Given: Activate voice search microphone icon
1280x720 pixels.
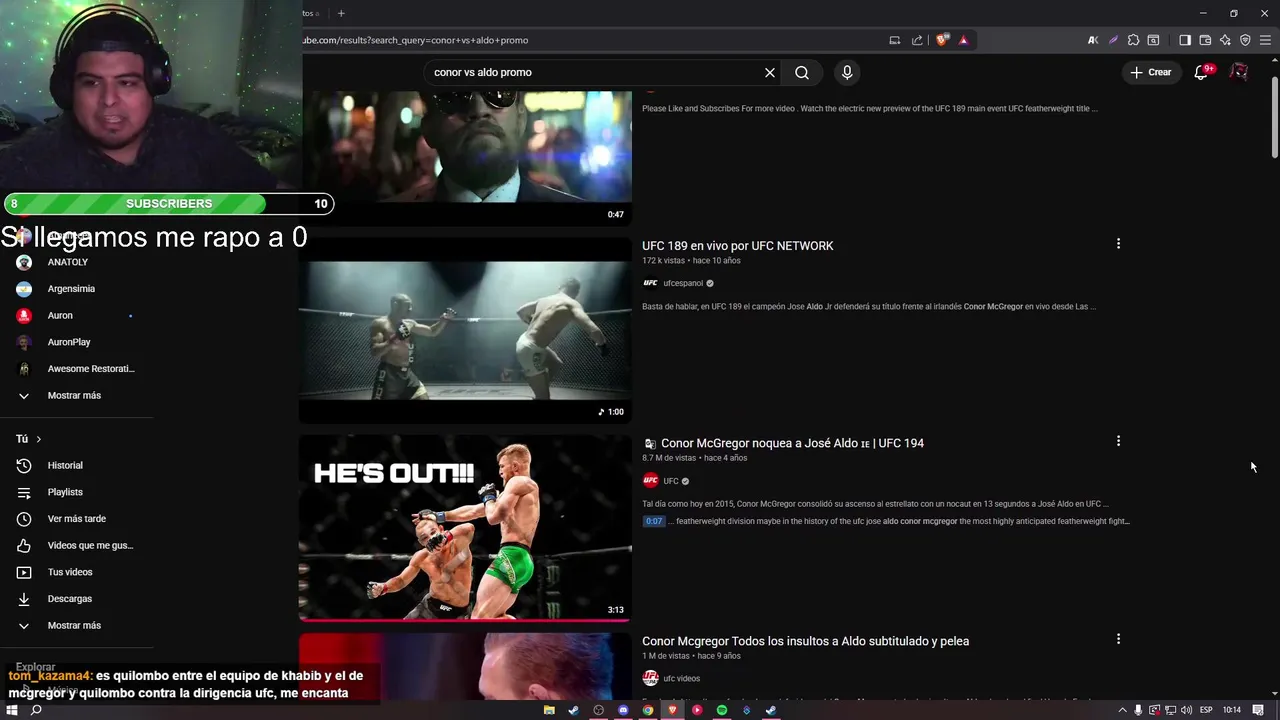Looking at the screenshot, I should [x=847, y=72].
